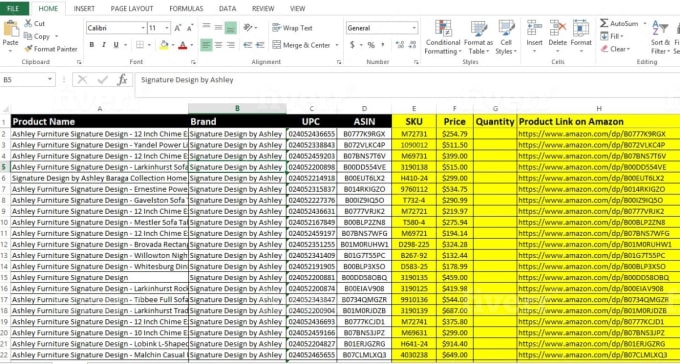680x364 pixels.
Task: Open Merge & Center dropdown arrow
Action: 337,45
